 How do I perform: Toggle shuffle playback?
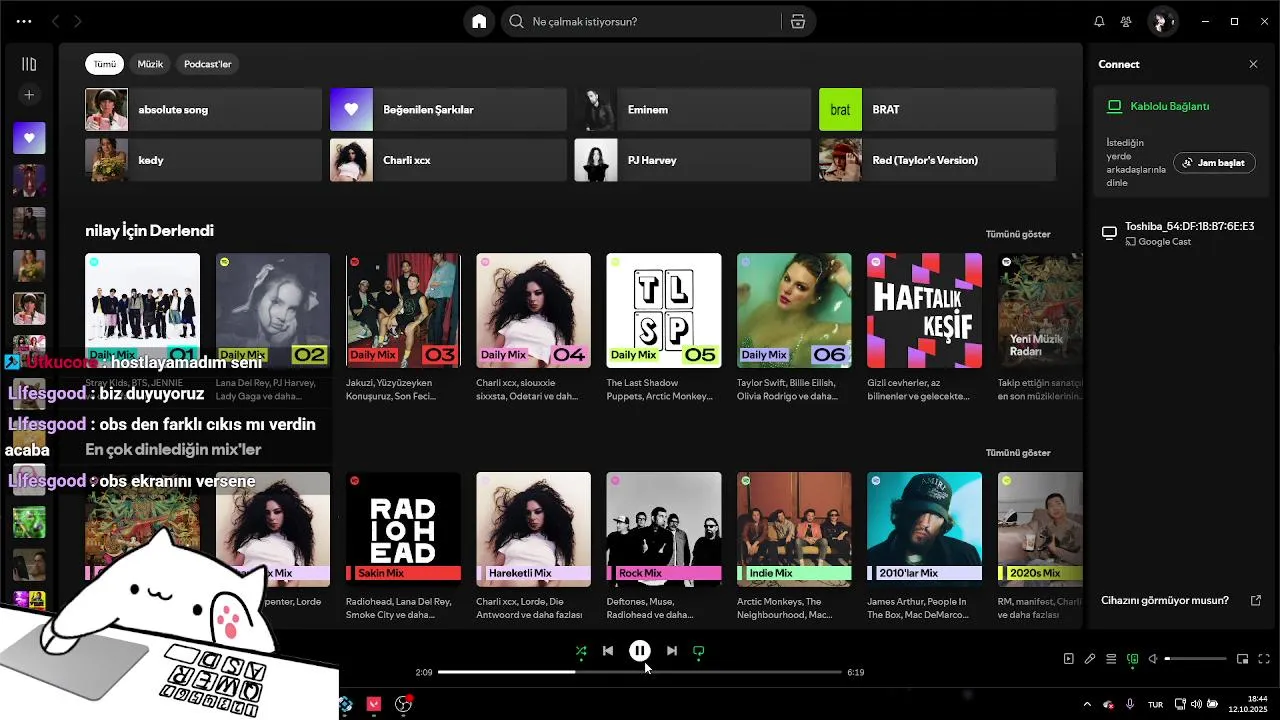tap(581, 651)
